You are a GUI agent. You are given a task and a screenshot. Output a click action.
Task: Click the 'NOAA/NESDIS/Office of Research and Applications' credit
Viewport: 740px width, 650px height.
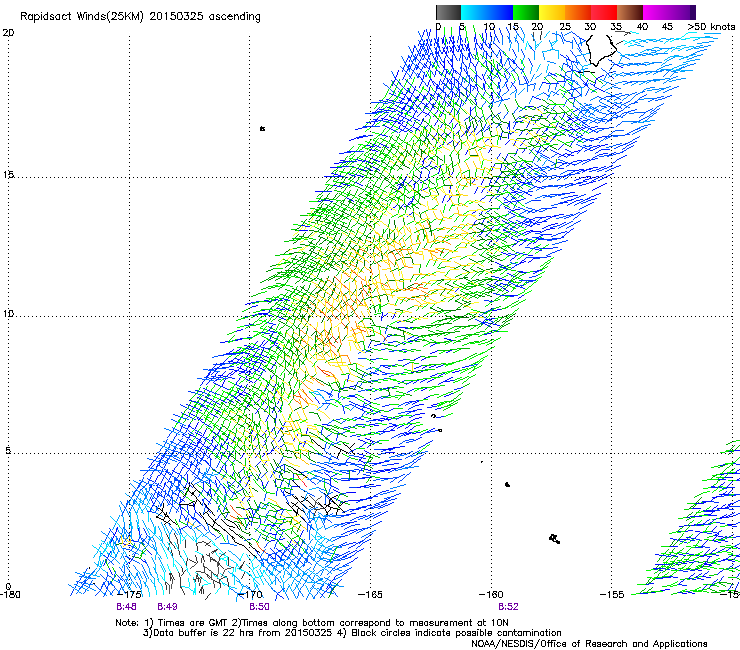589,644
